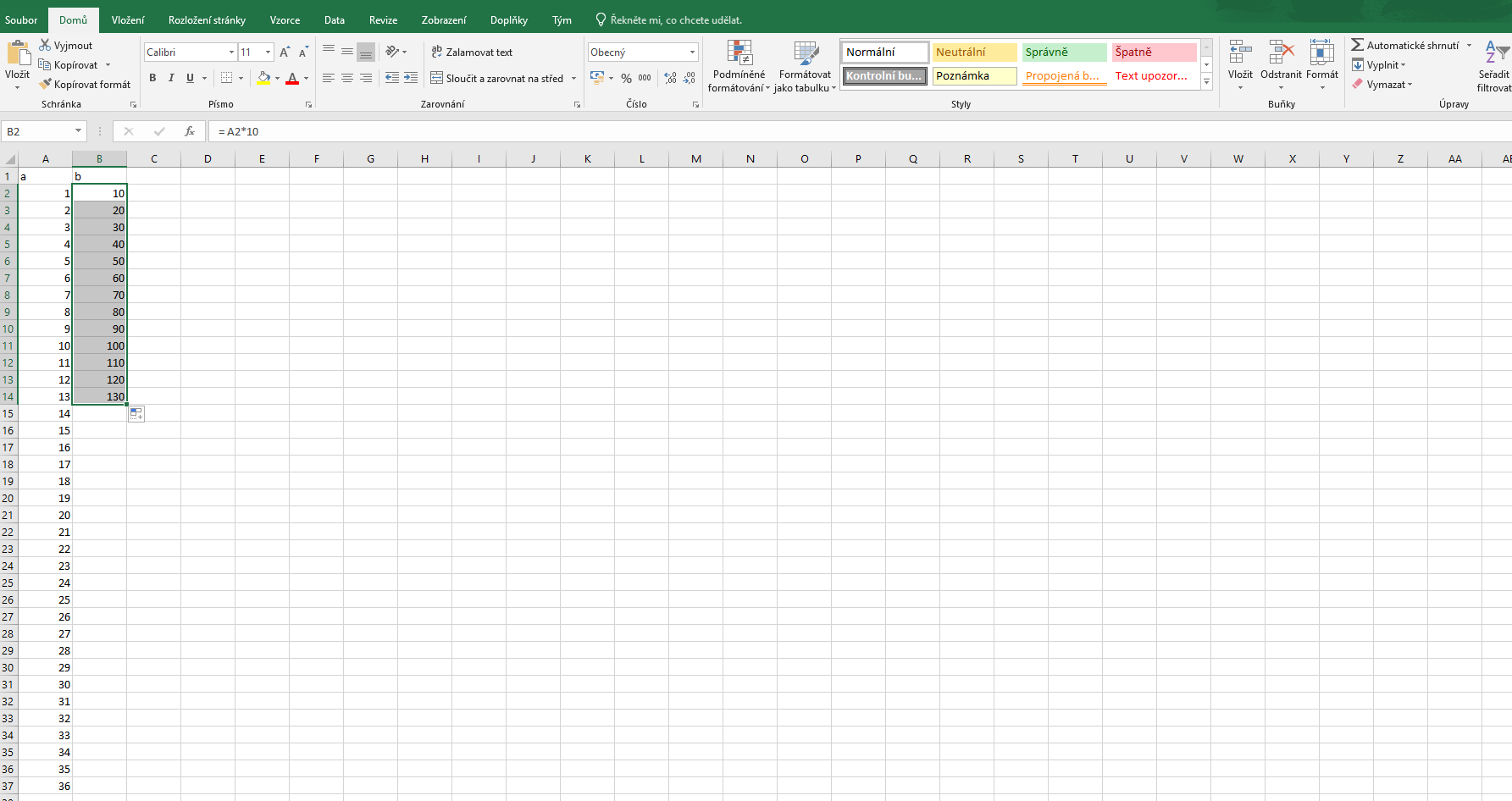
Task: Open the Rozložení stránky tab
Action: 207,20
